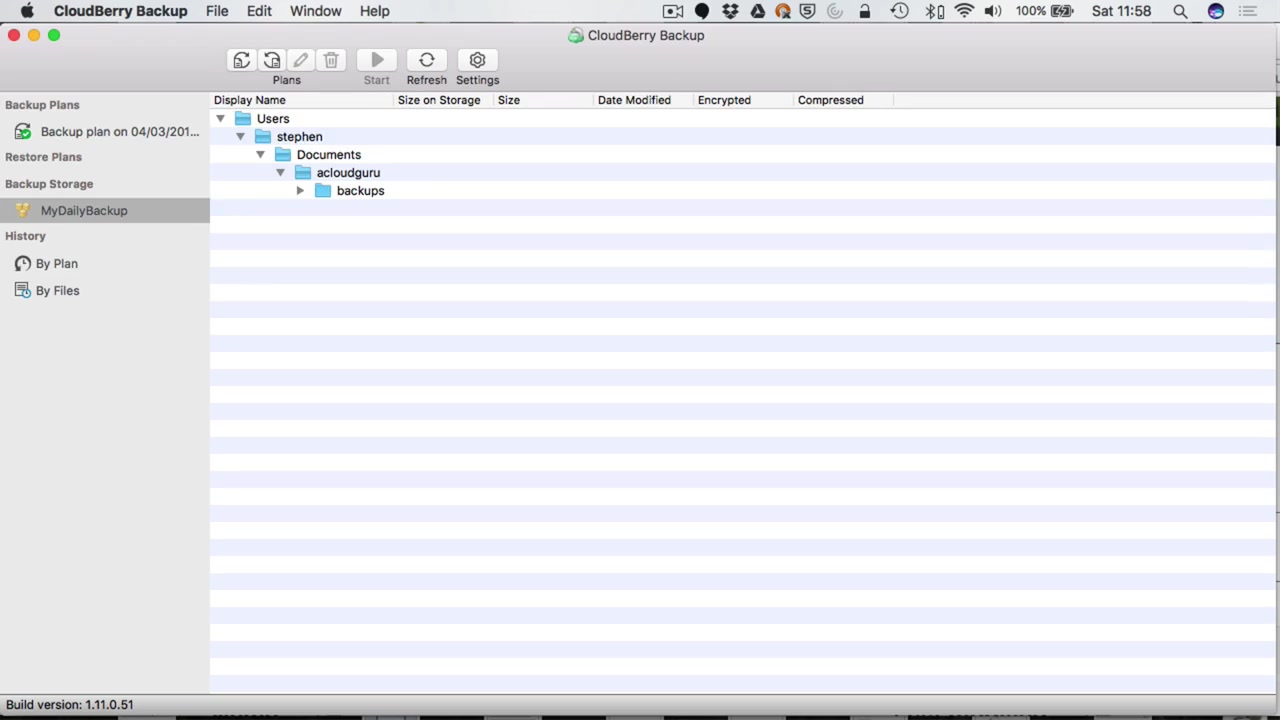
Task: Select the Documents folder icon
Action: pyautogui.click(x=283, y=155)
